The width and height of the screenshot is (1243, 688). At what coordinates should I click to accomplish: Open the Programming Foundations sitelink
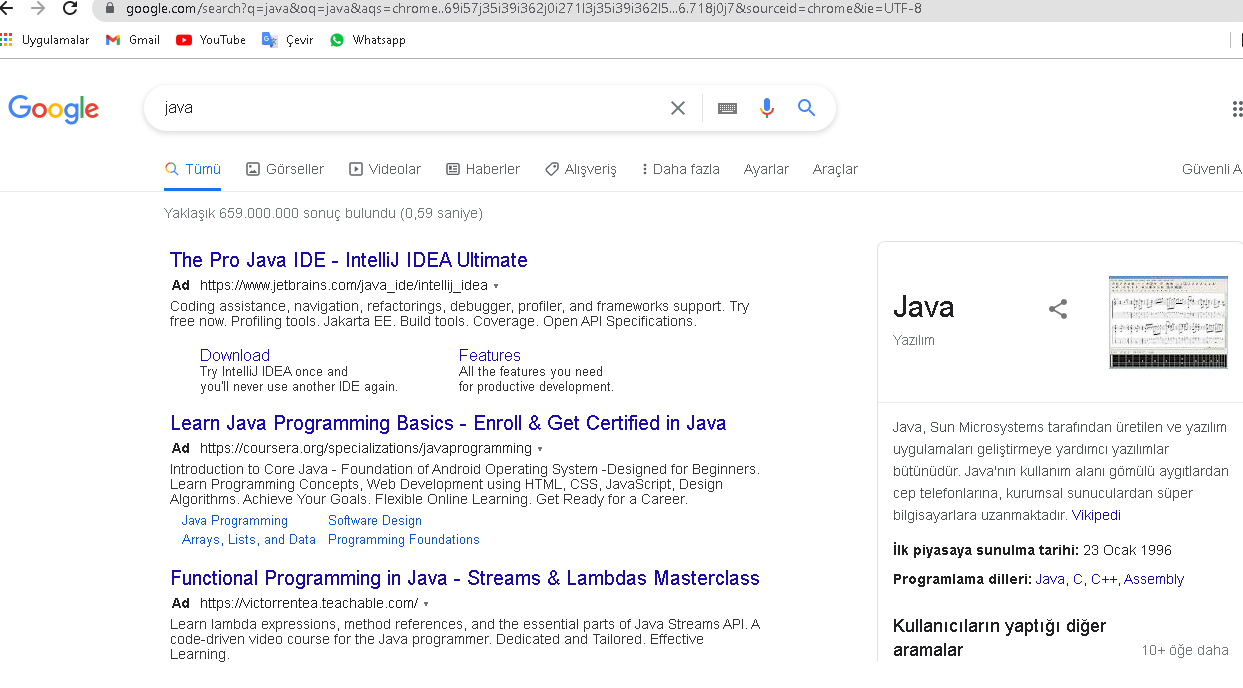click(404, 540)
